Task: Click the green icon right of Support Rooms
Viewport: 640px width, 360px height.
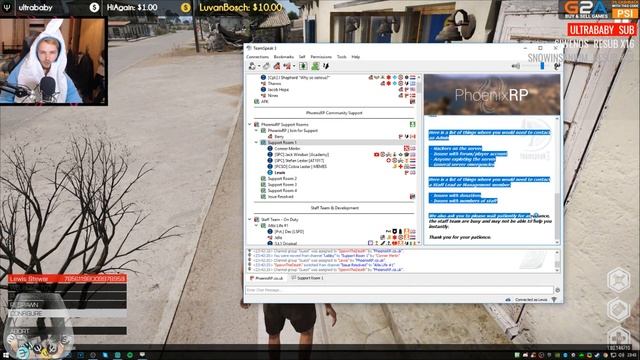Action: pos(412,124)
